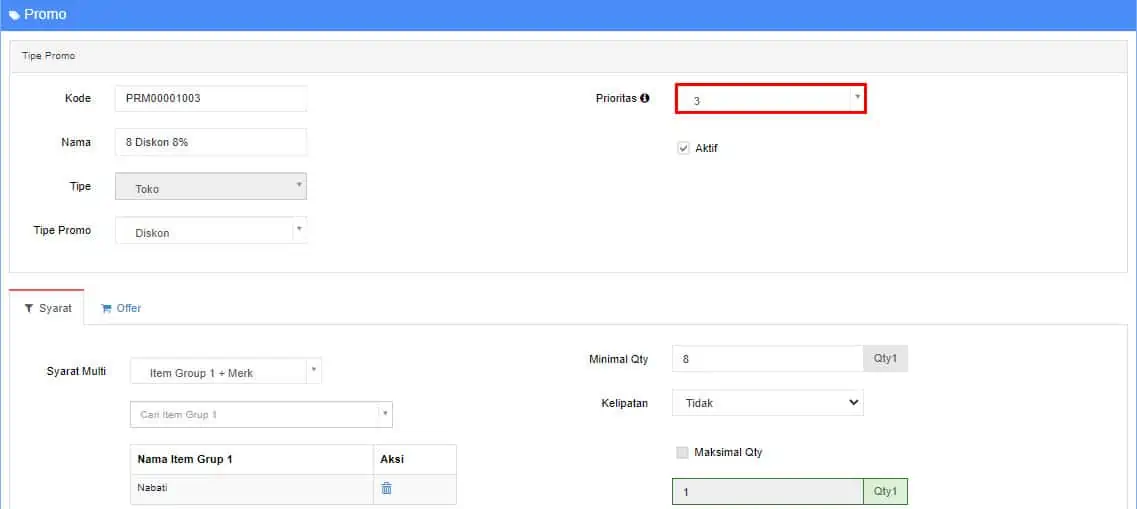The width and height of the screenshot is (1137, 509).
Task: Switch to the Syarat tab
Action: click(x=47, y=308)
